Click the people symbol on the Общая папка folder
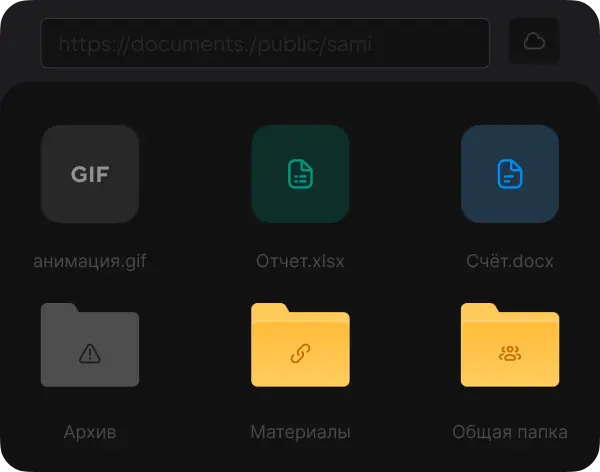Viewport: 600px width, 472px height. pyautogui.click(x=510, y=352)
